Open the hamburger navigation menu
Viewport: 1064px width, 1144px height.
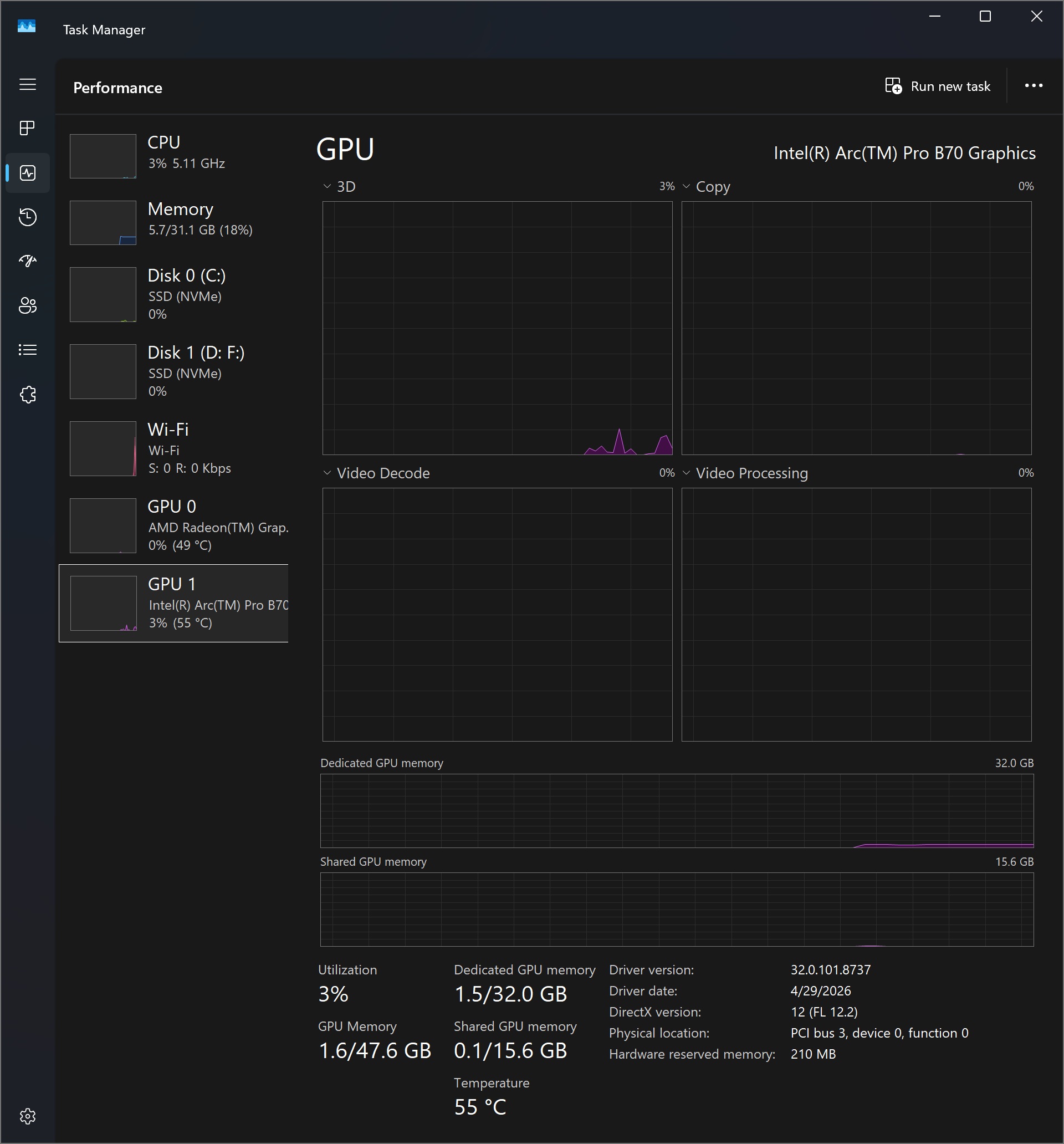tap(28, 85)
